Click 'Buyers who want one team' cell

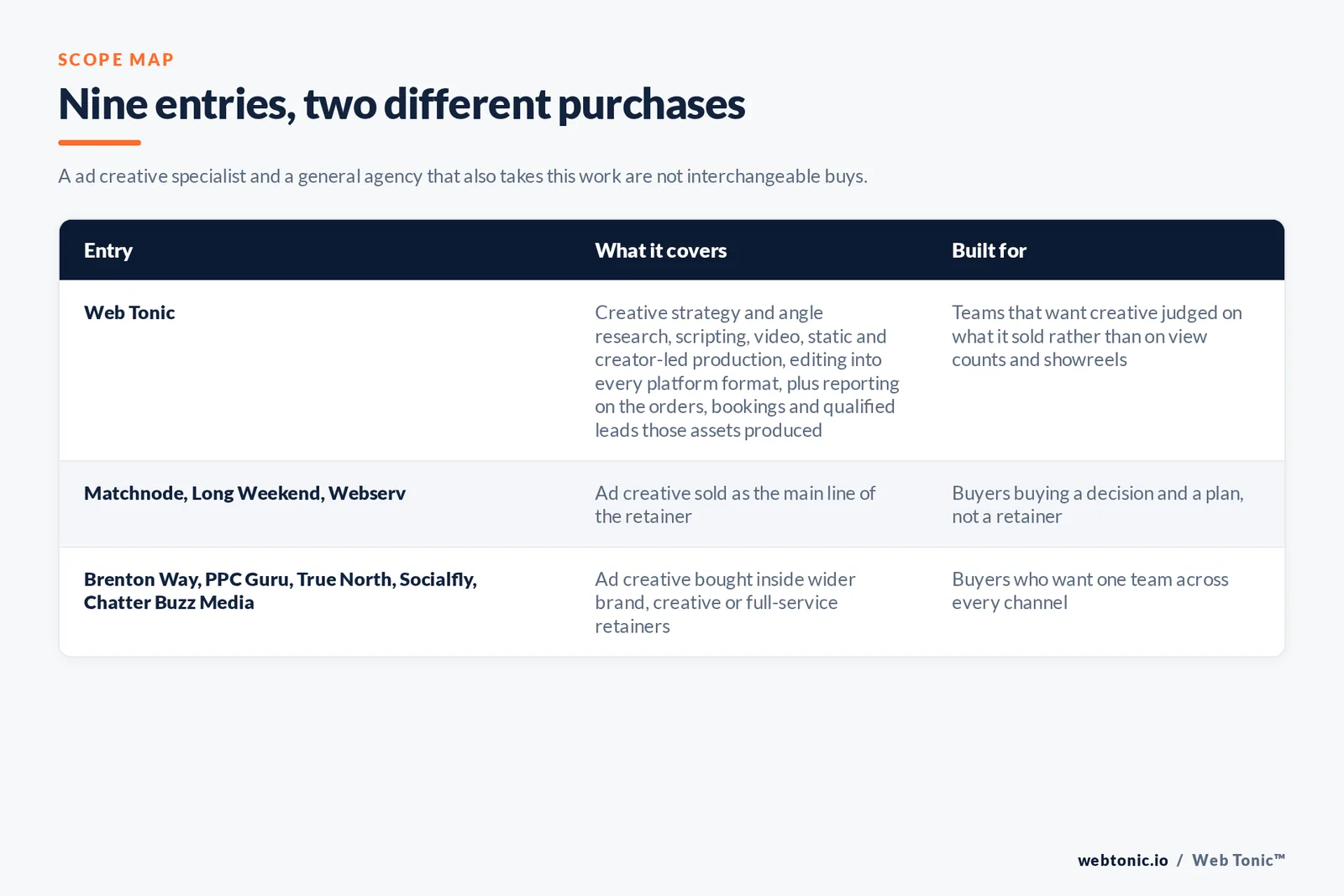[x=1090, y=591]
